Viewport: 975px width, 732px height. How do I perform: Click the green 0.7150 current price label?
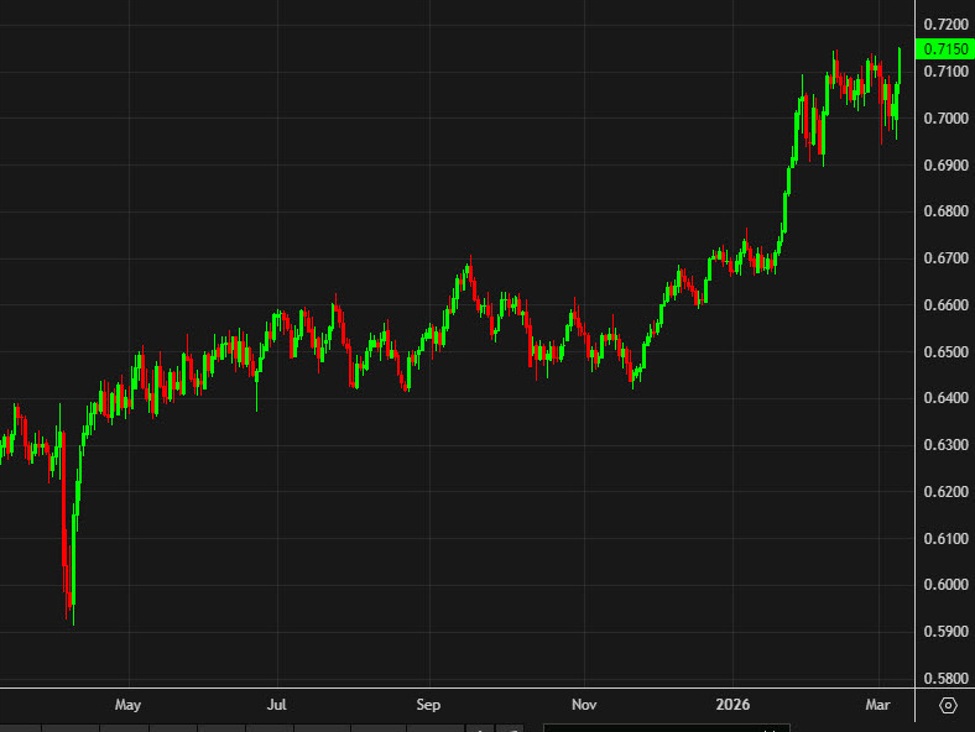944,49
